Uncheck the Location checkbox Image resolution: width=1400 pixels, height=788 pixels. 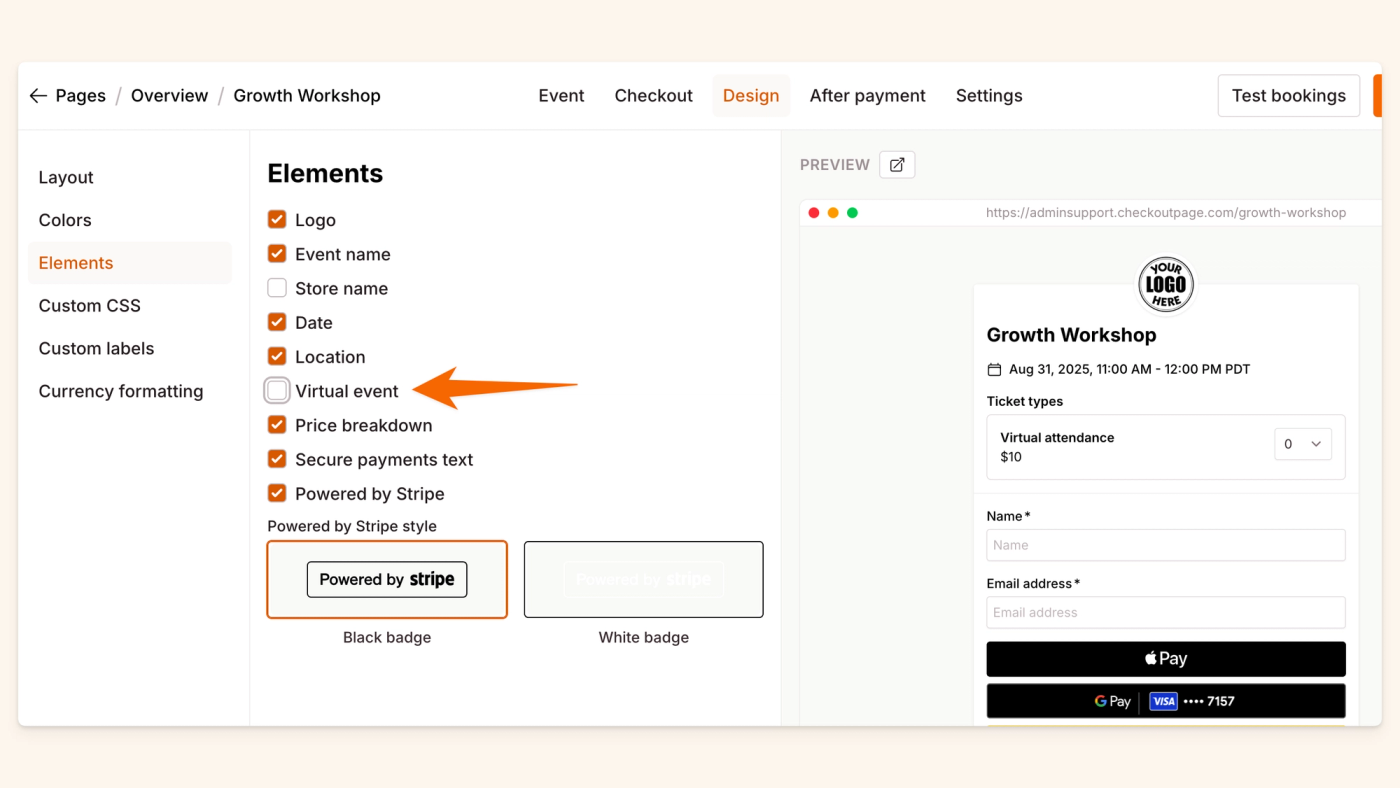277,356
